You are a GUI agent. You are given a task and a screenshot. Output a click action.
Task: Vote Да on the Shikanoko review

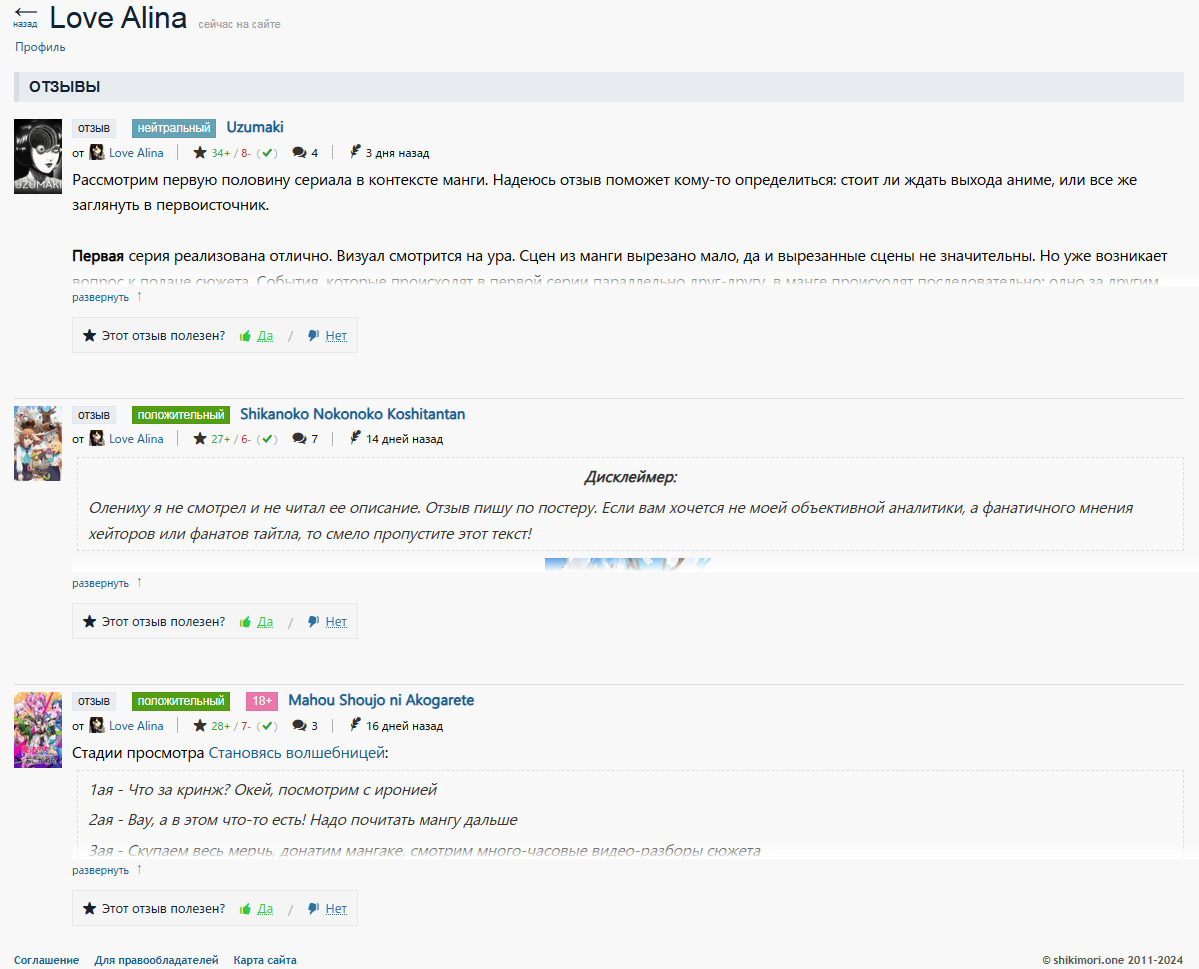click(264, 622)
